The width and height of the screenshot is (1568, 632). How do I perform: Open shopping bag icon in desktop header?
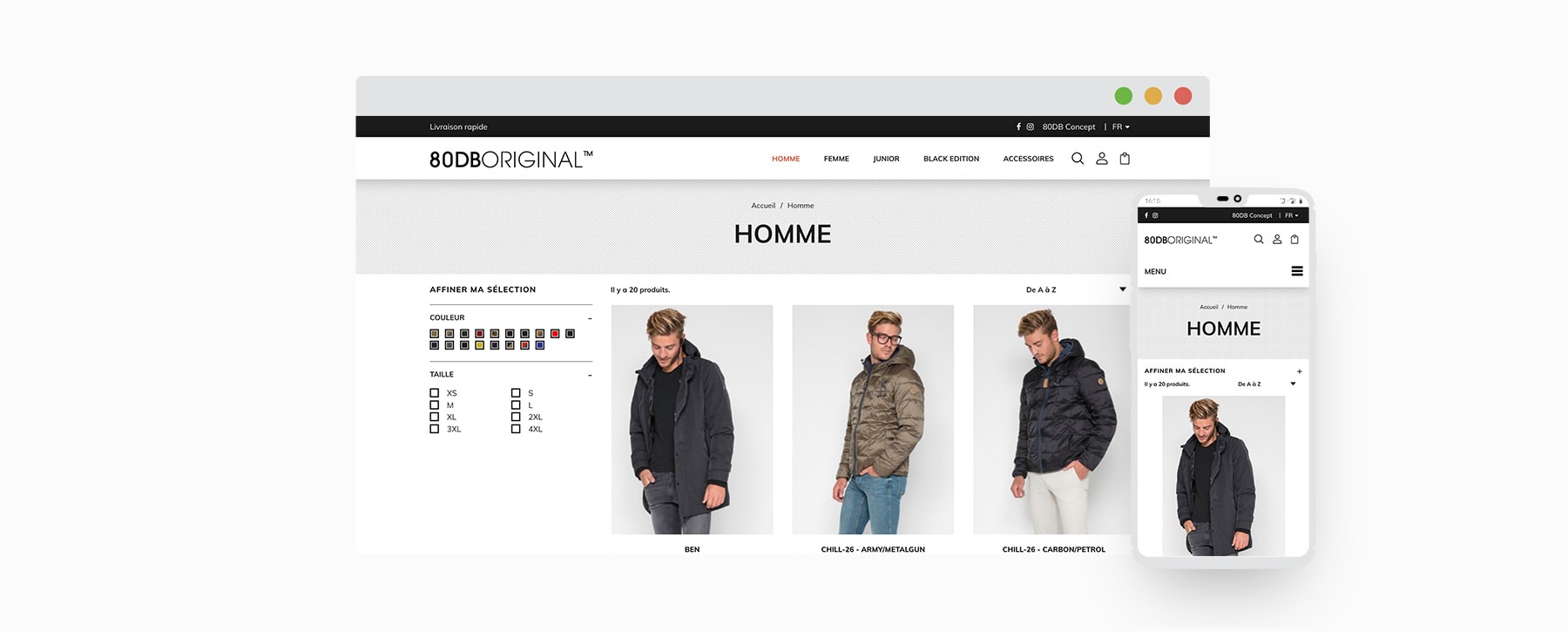pos(1125,159)
